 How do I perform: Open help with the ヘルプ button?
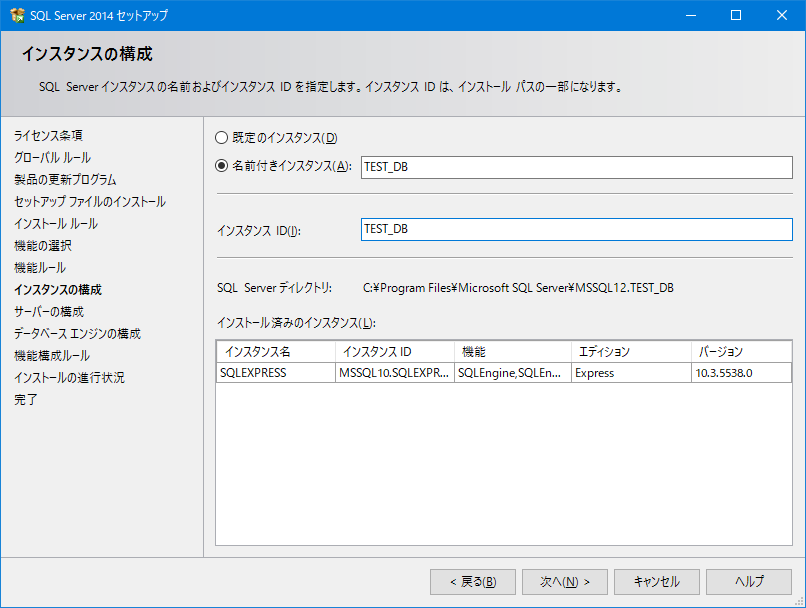point(748,582)
